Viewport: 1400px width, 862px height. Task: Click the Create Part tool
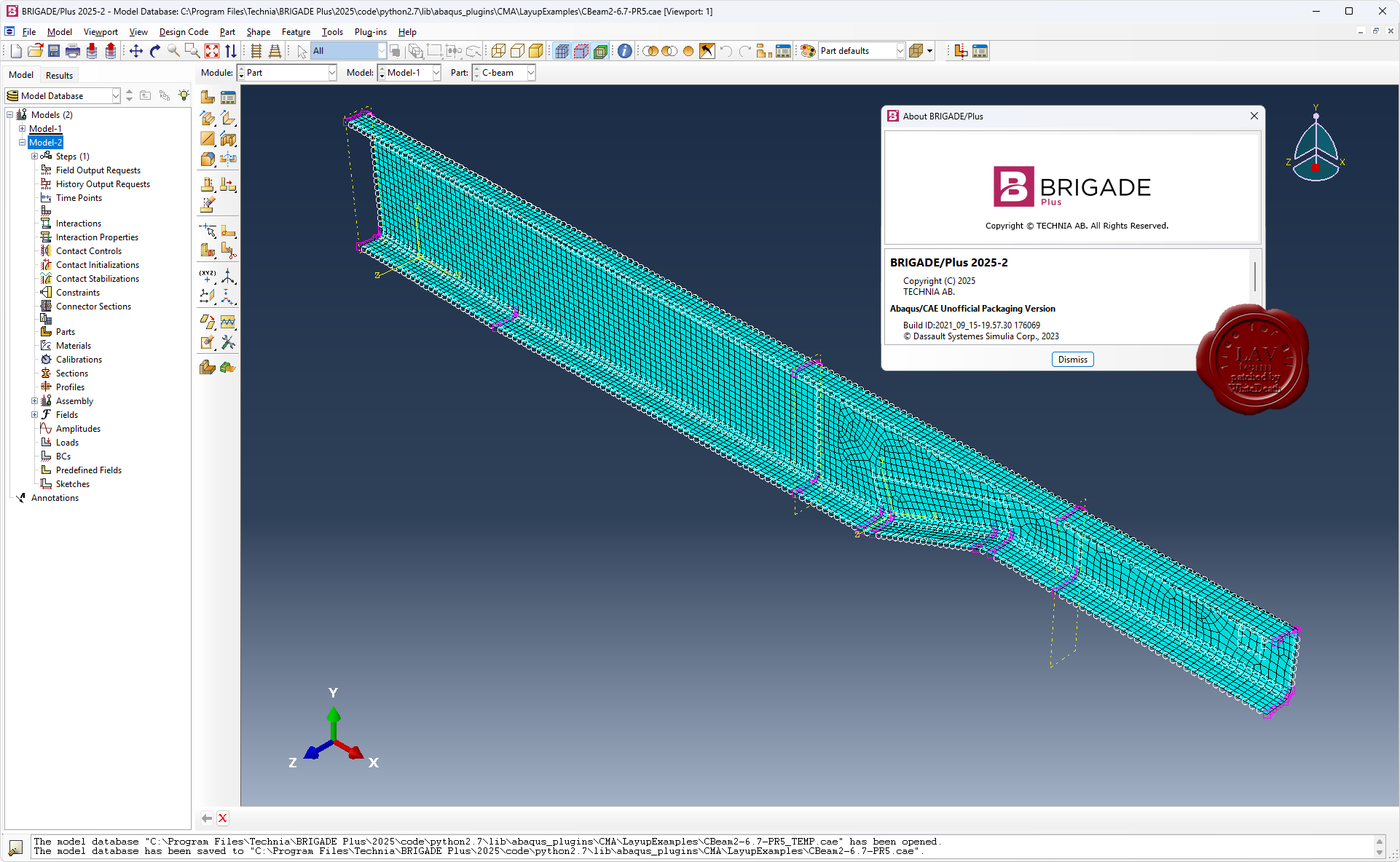208,97
